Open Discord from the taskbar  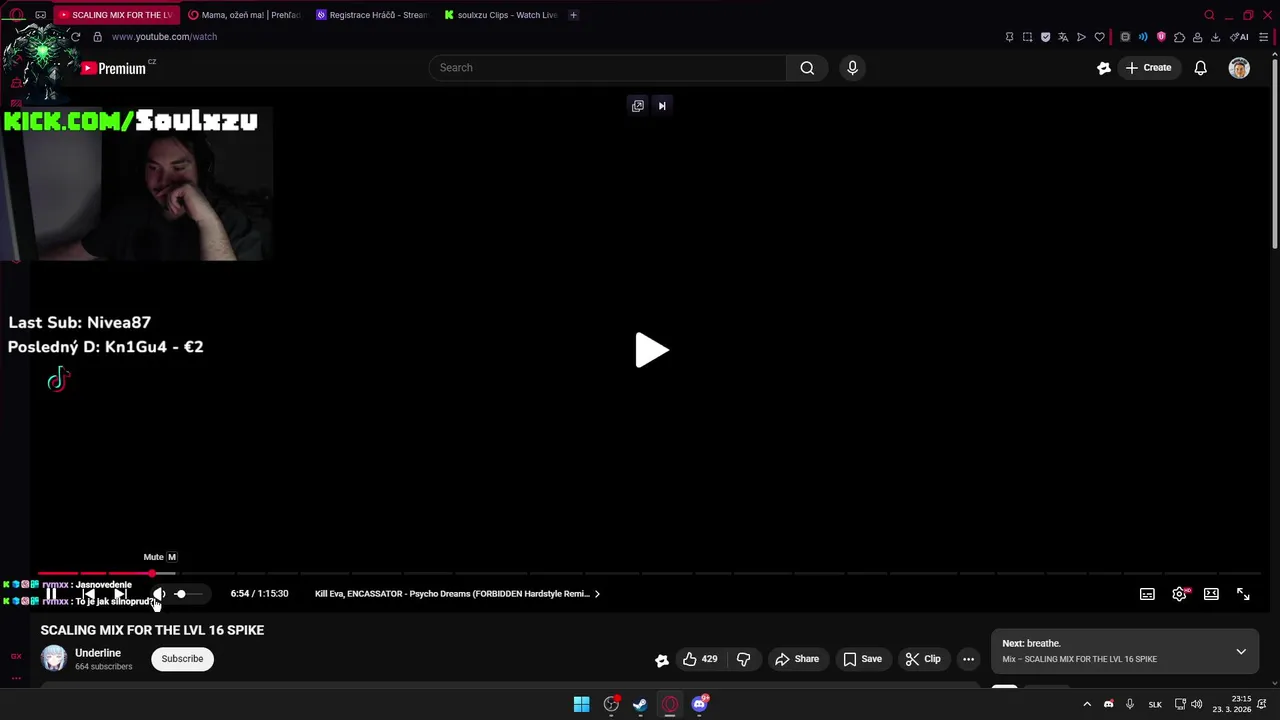coord(700,704)
